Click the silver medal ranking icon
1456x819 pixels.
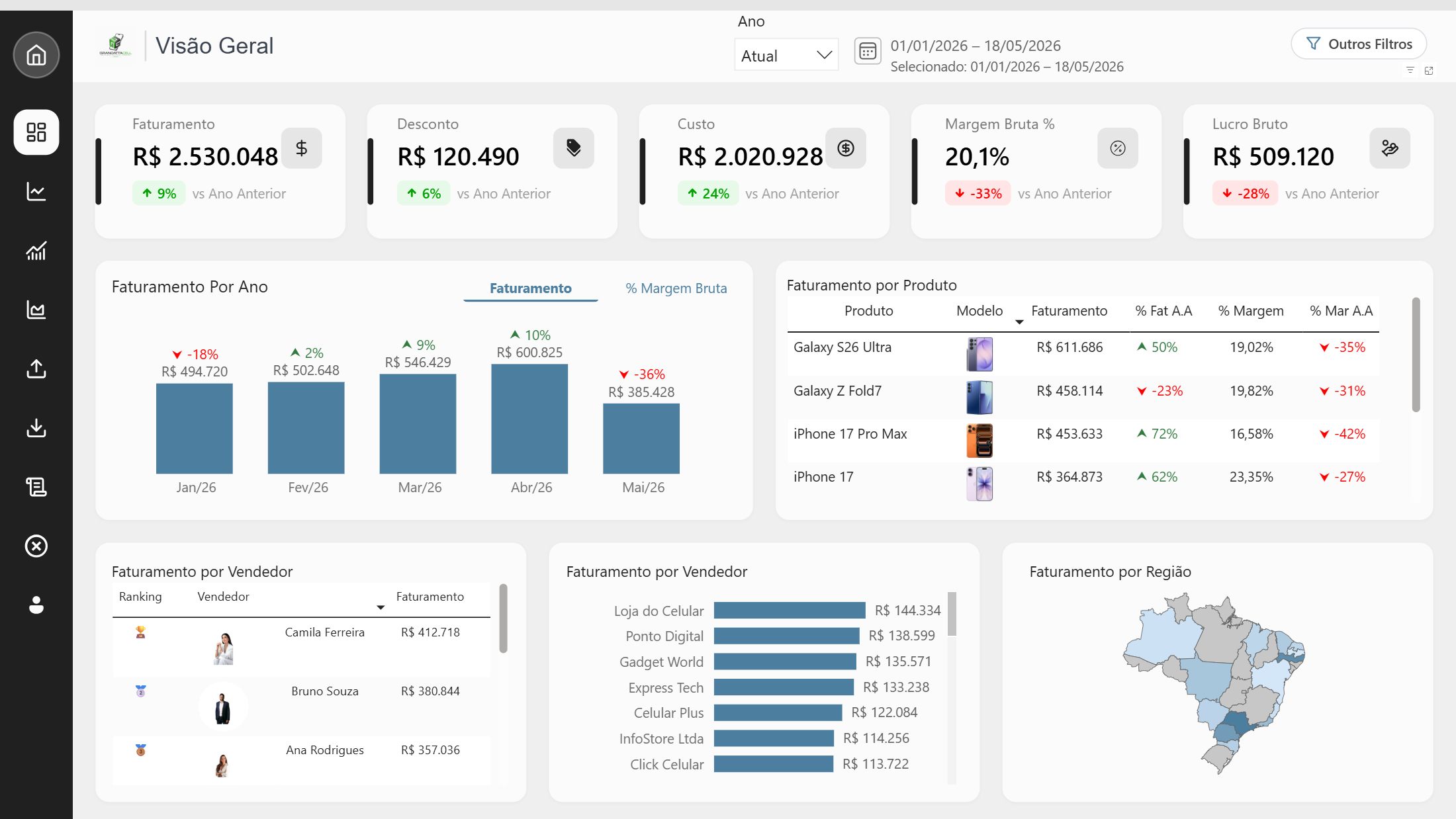[140, 691]
